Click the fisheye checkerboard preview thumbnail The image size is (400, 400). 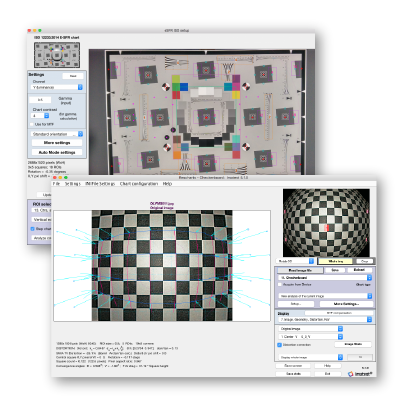pyautogui.click(x=326, y=223)
